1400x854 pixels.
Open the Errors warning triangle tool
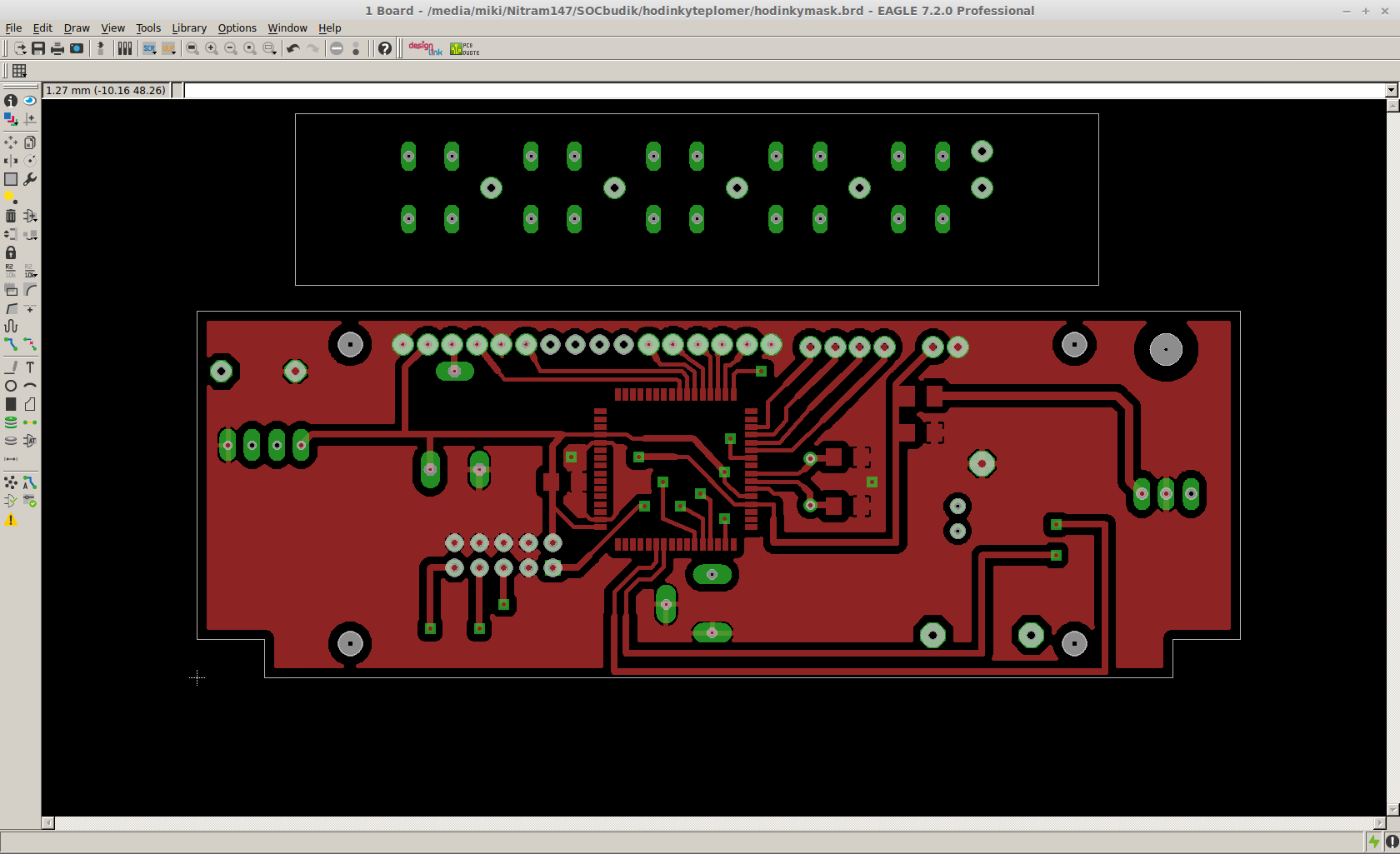point(11,520)
